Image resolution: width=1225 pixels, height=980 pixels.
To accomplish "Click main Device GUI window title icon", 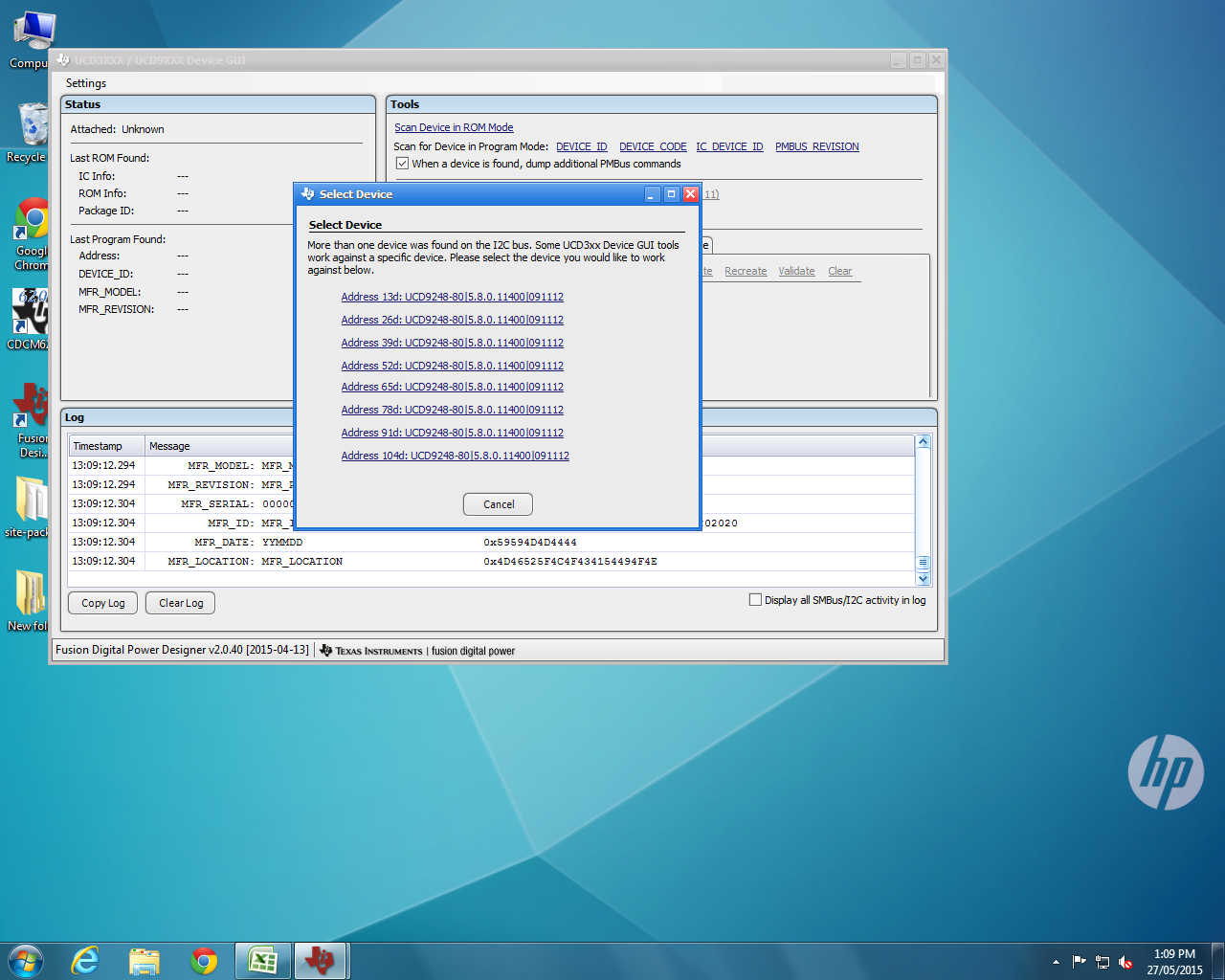I will click(63, 59).
